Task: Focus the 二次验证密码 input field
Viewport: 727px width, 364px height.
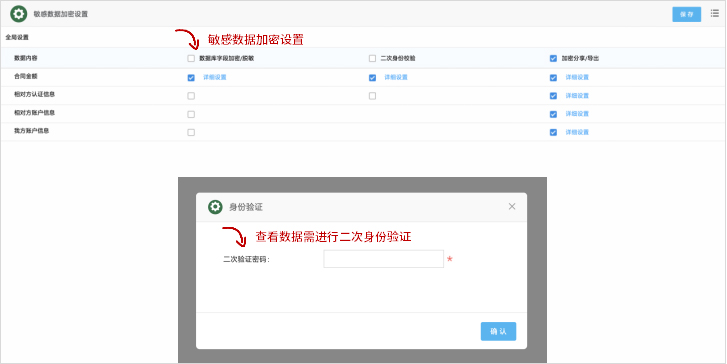Action: [x=383, y=259]
